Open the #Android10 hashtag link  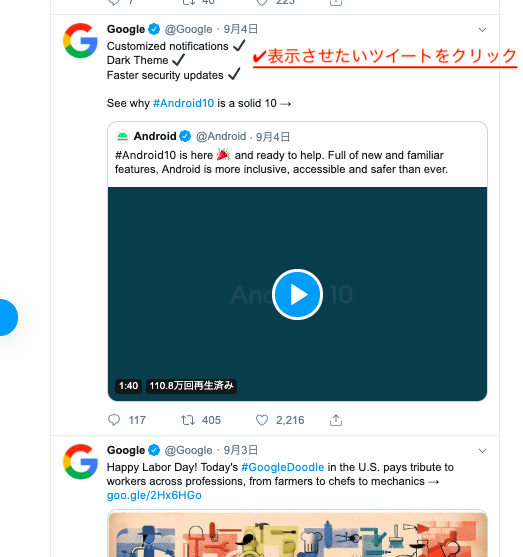click(x=183, y=103)
